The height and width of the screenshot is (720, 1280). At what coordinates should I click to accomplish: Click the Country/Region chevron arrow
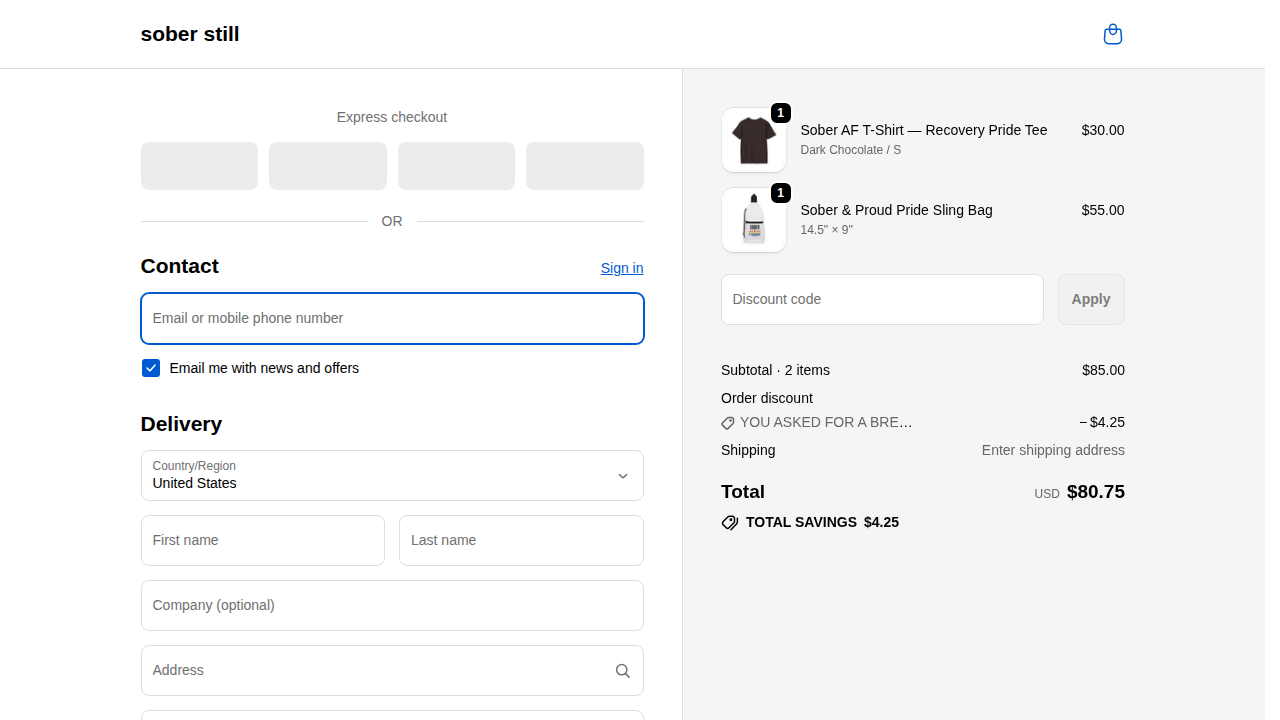623,476
